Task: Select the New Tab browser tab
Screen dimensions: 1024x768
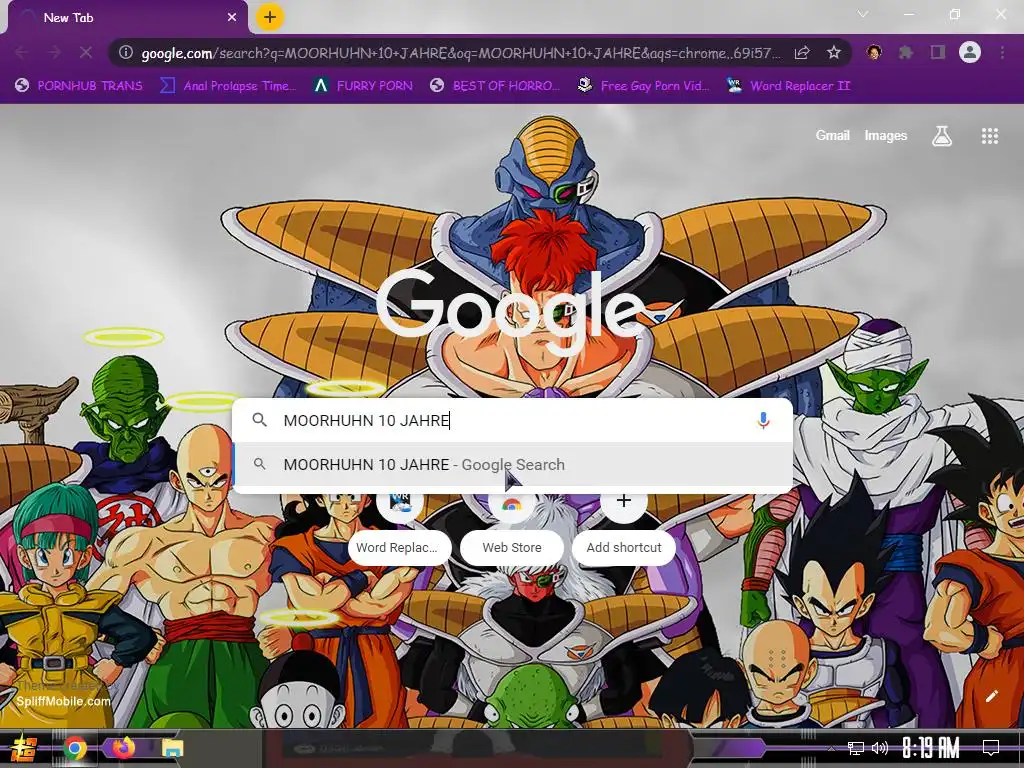Action: click(x=127, y=18)
